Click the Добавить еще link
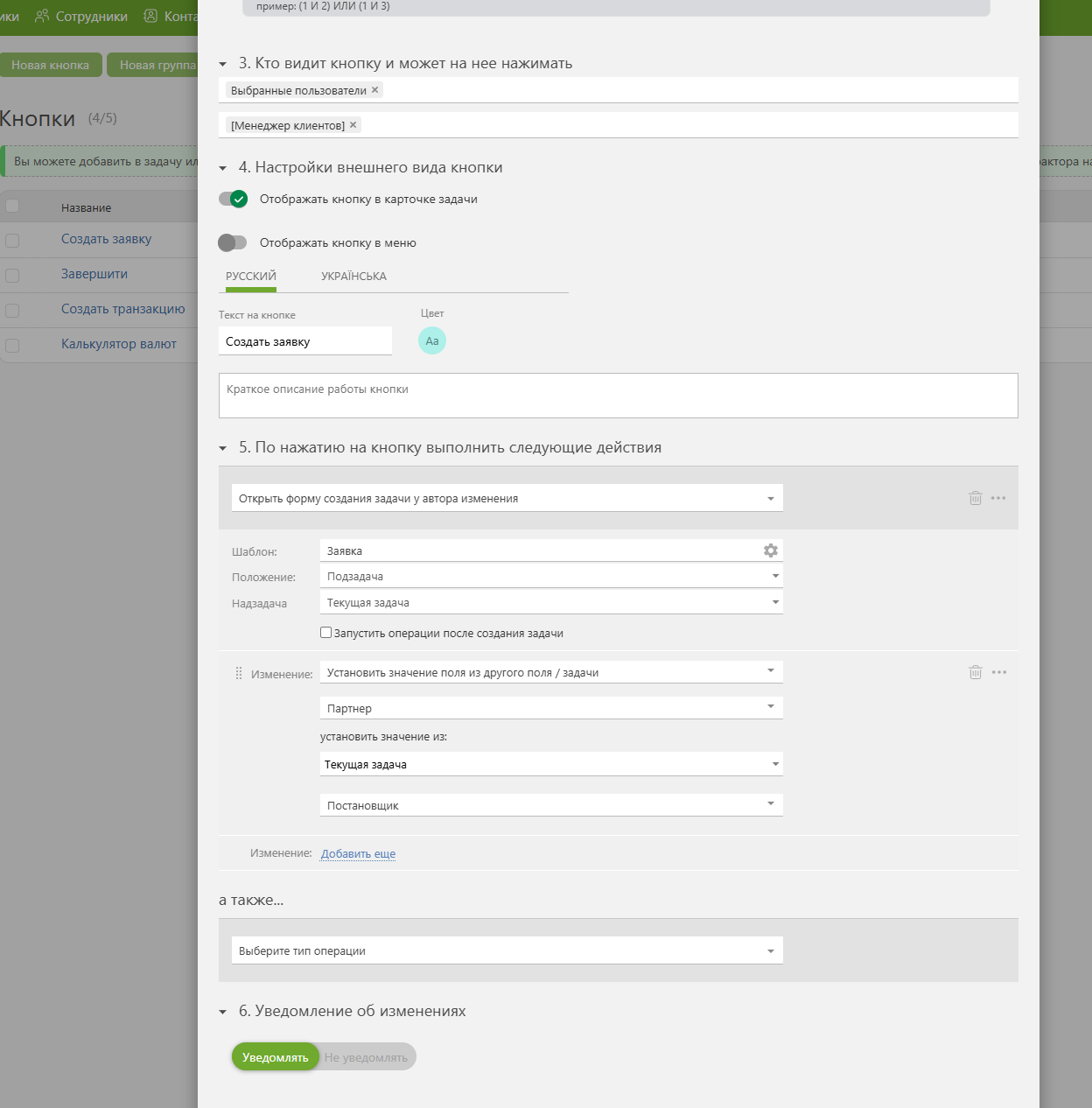The width and height of the screenshot is (1092, 1108). click(358, 854)
